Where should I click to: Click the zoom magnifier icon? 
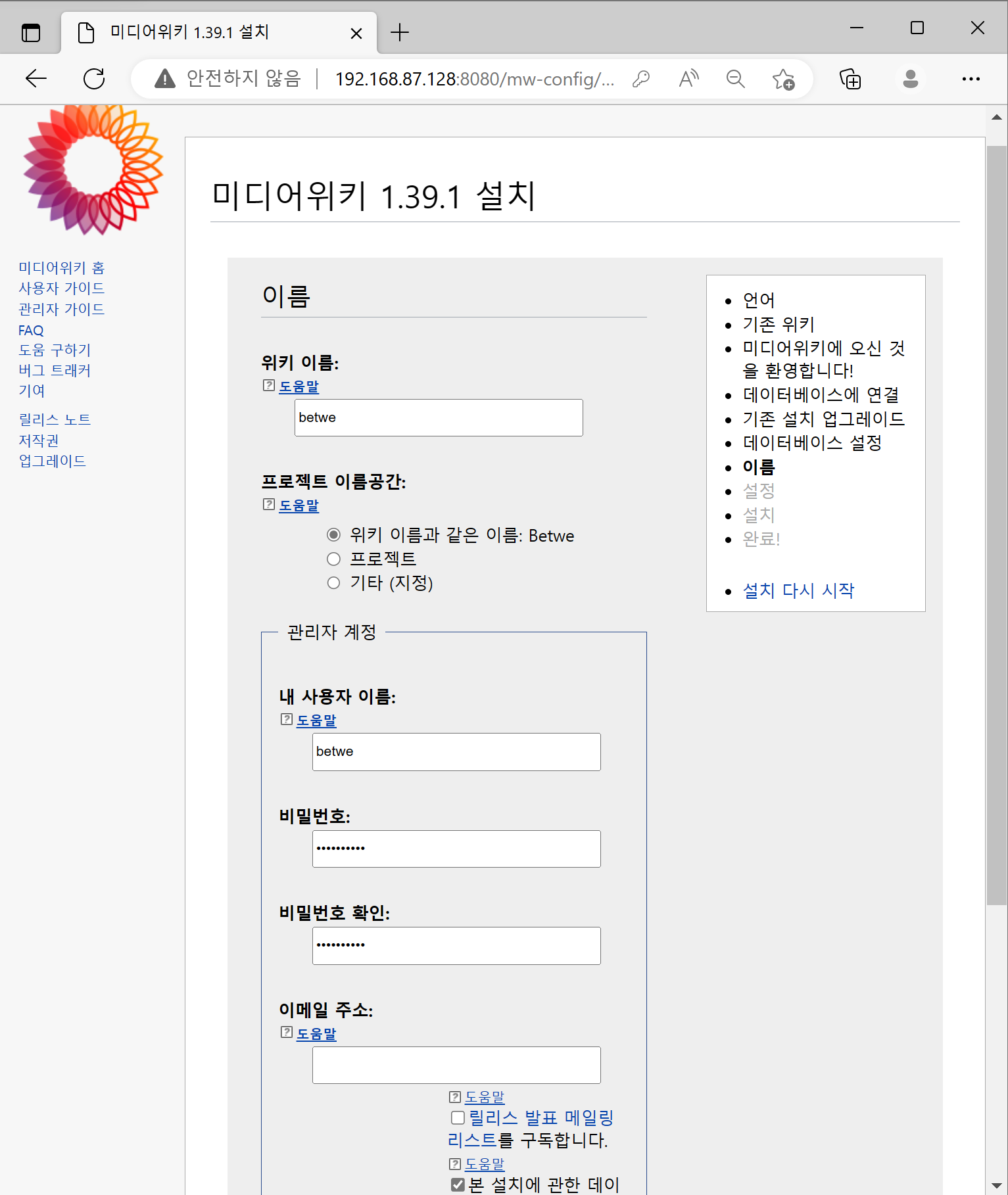736,79
